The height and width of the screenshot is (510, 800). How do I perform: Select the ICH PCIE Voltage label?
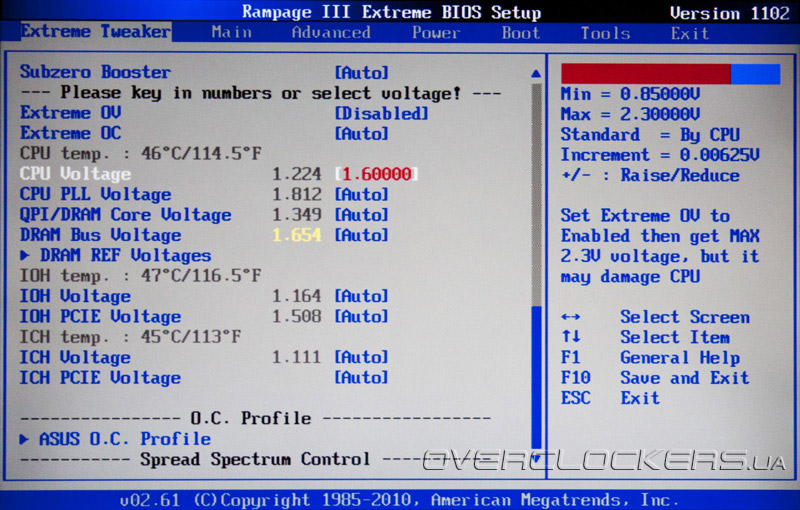point(101,377)
